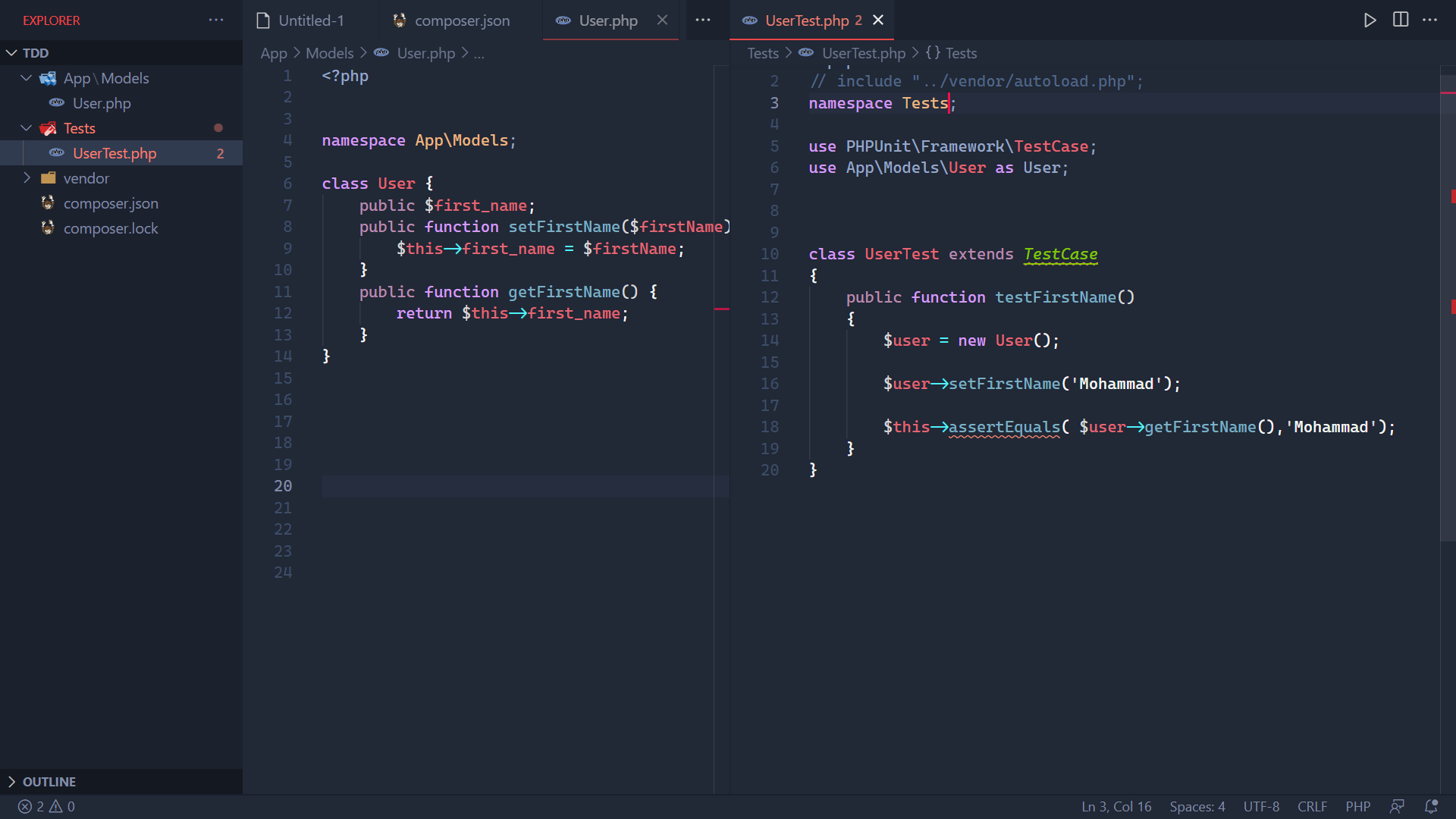Switch to the Untitled-1 tab
The width and height of the screenshot is (1456, 819).
pos(311,20)
